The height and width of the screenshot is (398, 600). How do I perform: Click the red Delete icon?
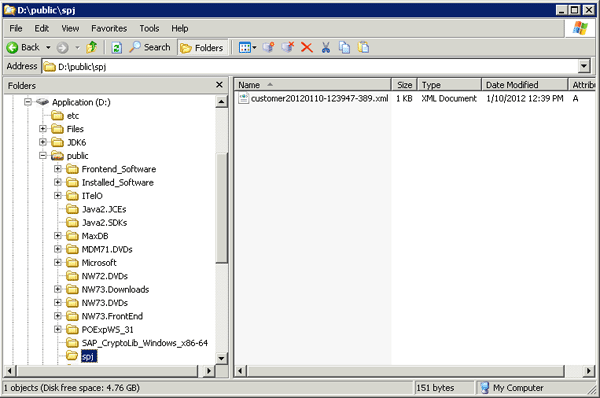(307, 47)
